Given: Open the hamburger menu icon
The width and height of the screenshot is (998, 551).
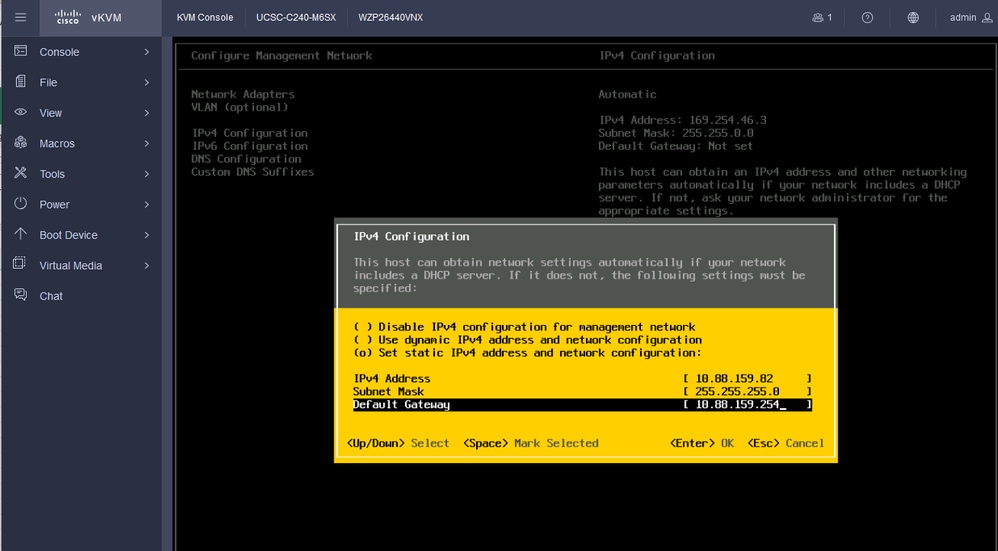Looking at the screenshot, I should (20, 17).
